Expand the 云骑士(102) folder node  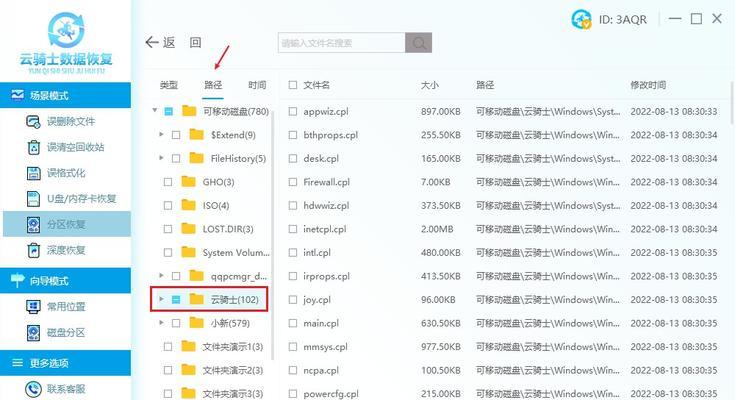161,299
